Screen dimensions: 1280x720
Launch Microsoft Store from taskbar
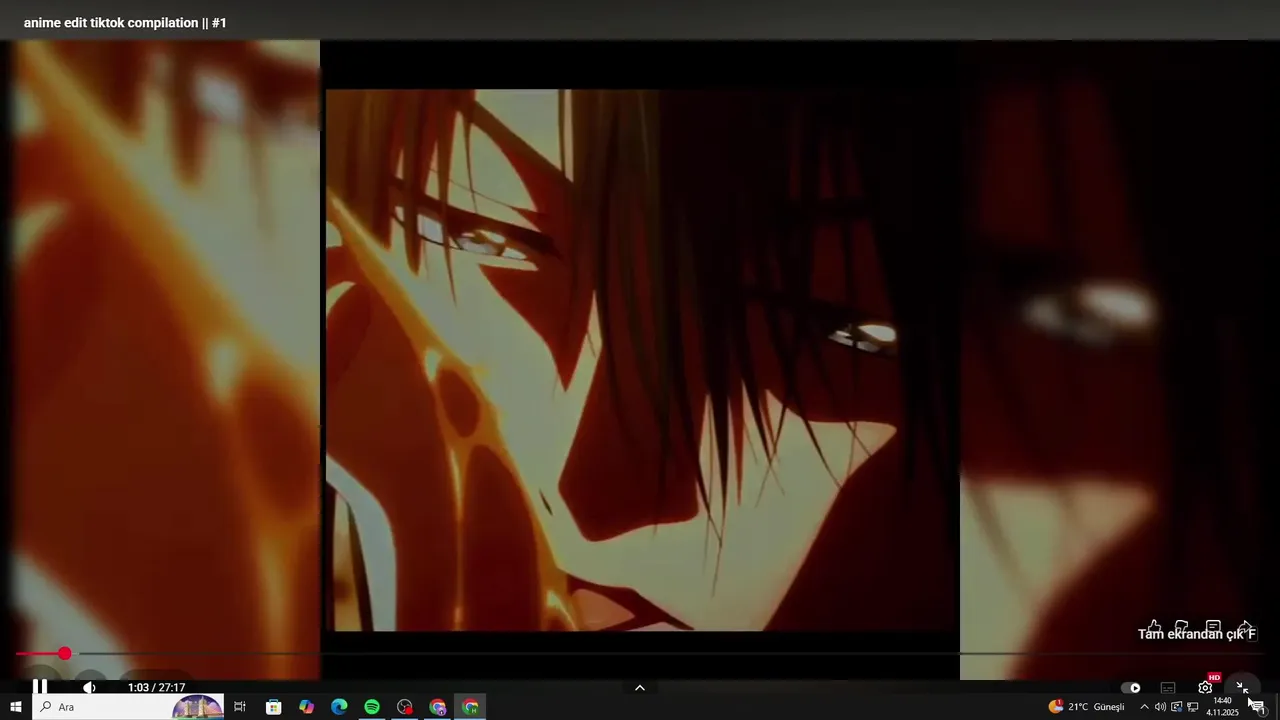pos(273,707)
